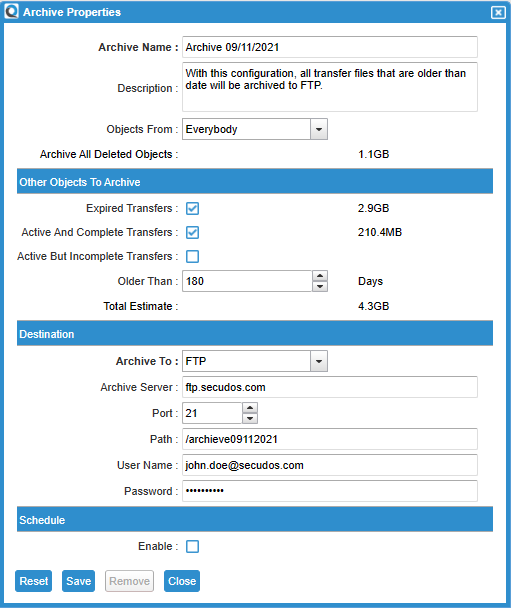Tick the Schedule Enable checkbox
Screen dimensions: 511x608
click(192, 546)
